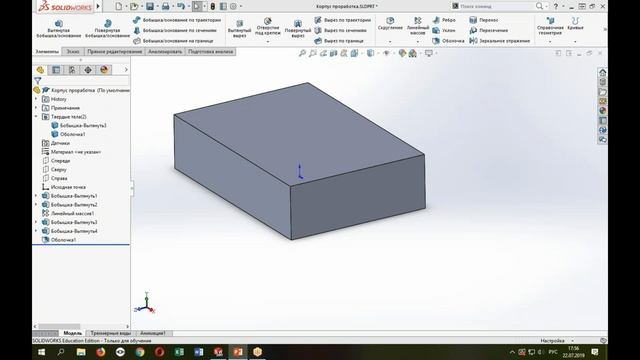640x360 pixels.
Task: Open the Линейный массив dropdown arrow
Action: click(418, 41)
